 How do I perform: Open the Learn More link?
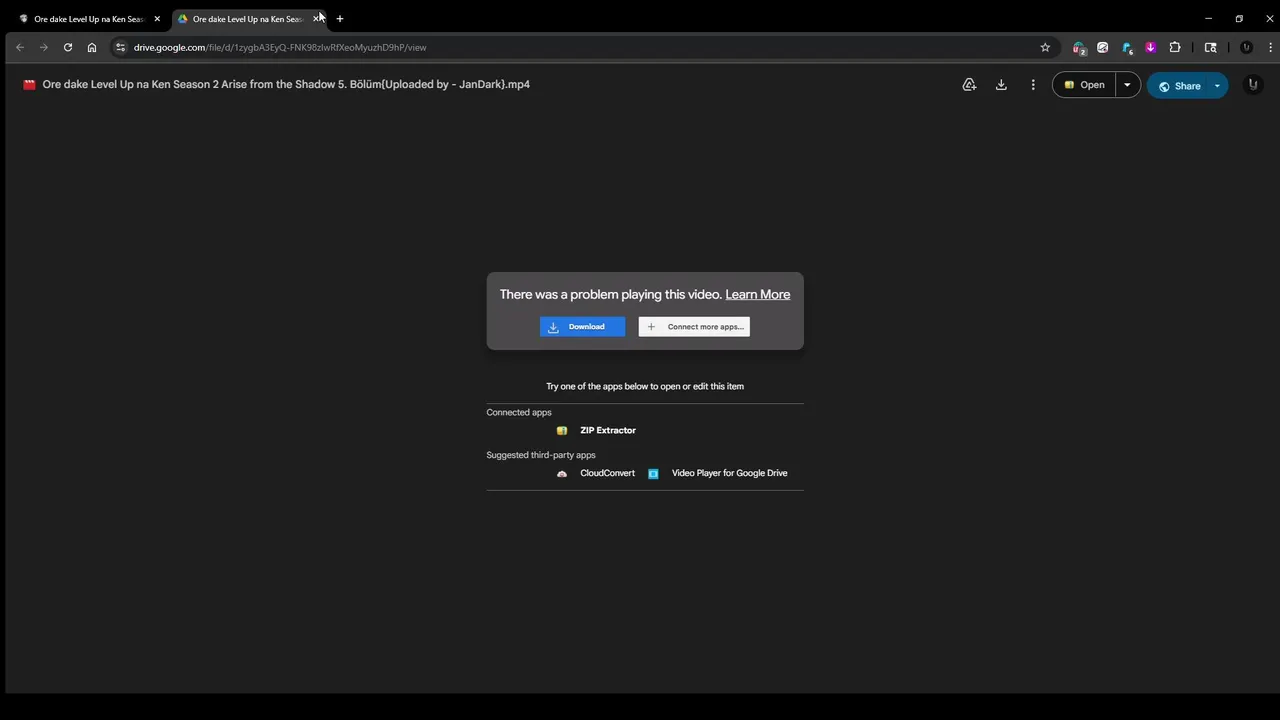757,294
